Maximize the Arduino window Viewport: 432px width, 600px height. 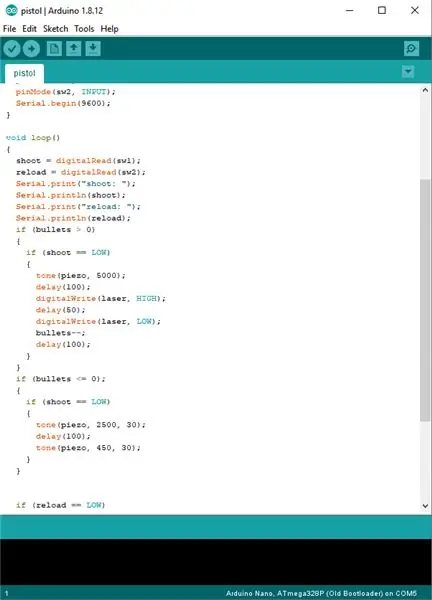click(x=382, y=10)
